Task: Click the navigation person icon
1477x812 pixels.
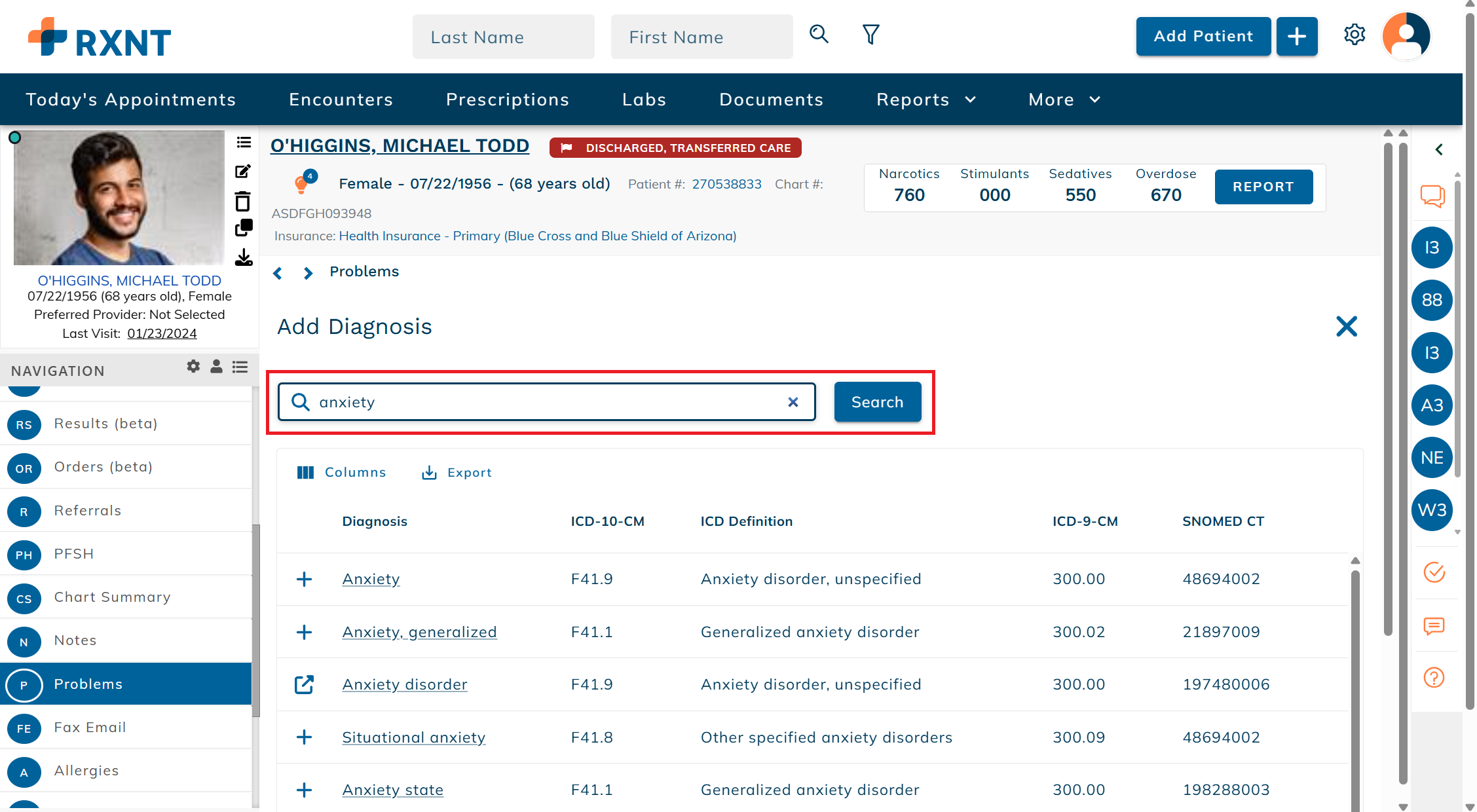Action: click(x=216, y=367)
